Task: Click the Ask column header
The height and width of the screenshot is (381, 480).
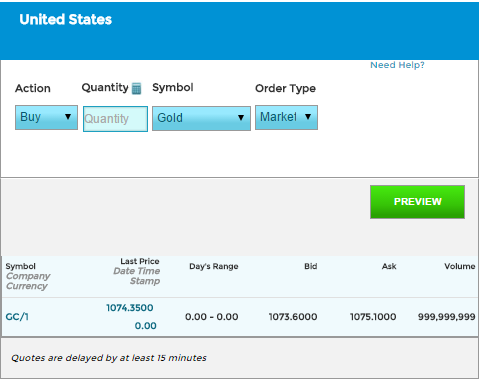Action: [389, 266]
